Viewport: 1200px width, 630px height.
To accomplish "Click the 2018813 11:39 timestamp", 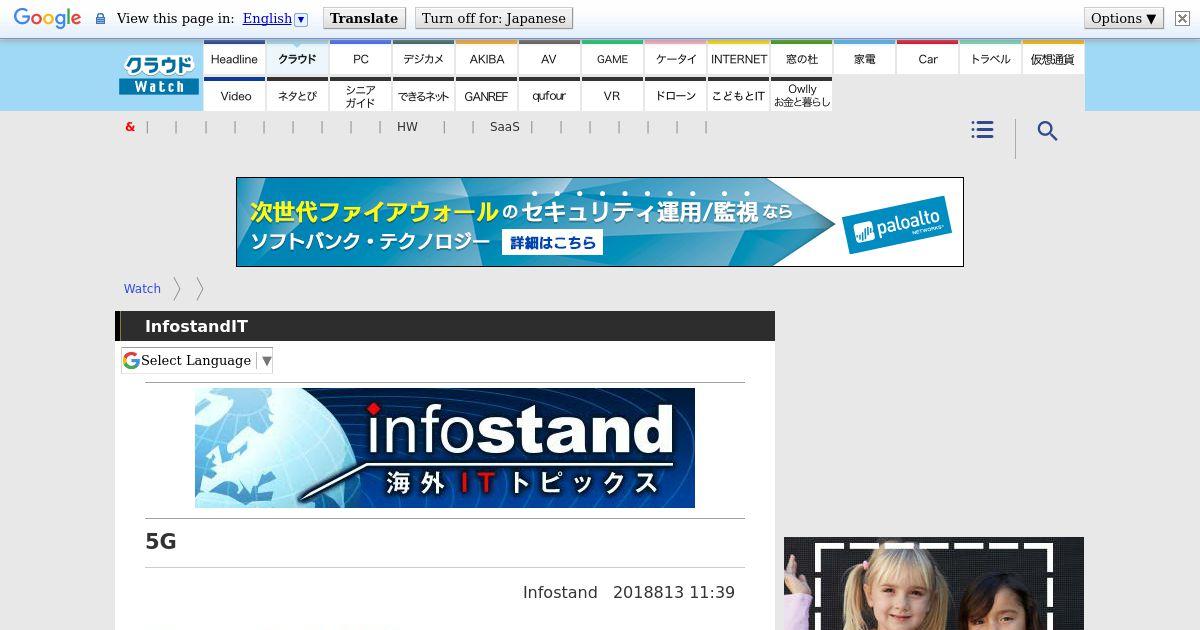I will (x=674, y=592).
